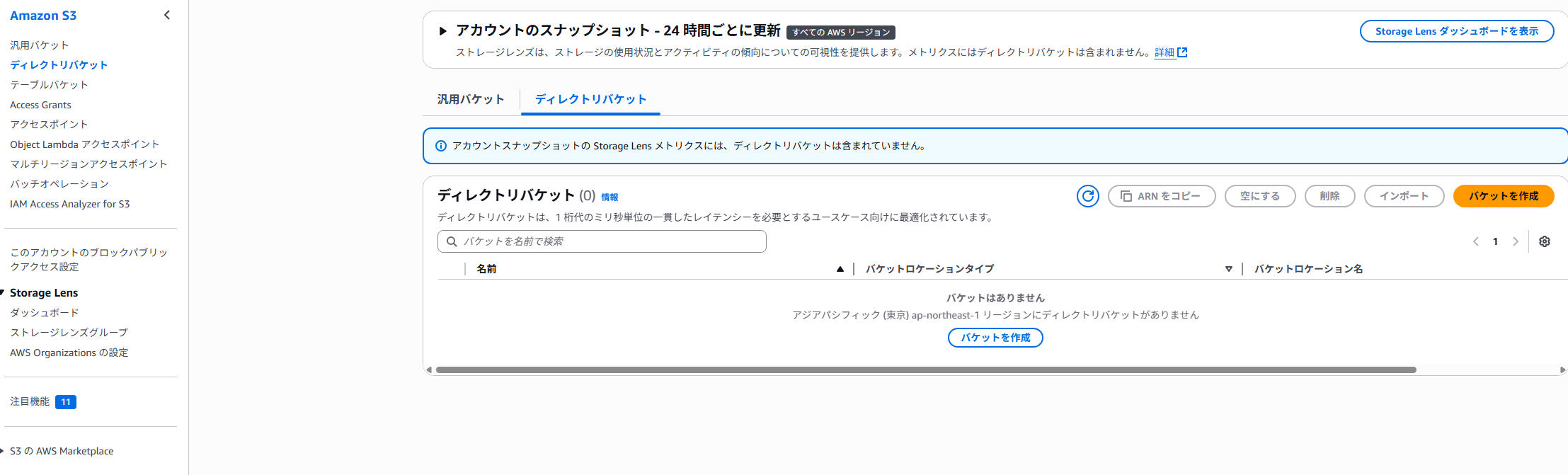1568x475 pixels.
Task: Click the インポート button
Action: (1404, 196)
